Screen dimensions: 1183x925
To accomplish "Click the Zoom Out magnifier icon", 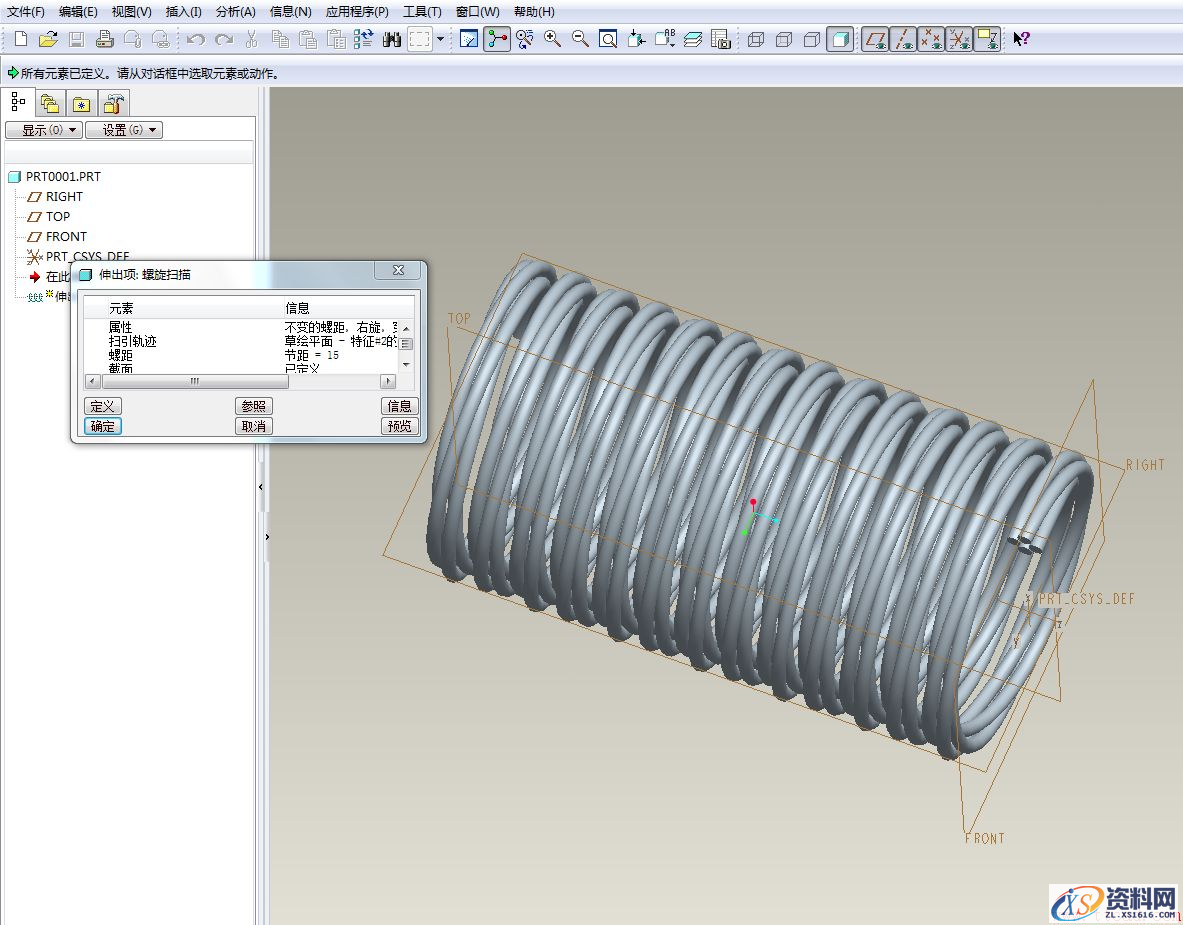I will point(580,39).
